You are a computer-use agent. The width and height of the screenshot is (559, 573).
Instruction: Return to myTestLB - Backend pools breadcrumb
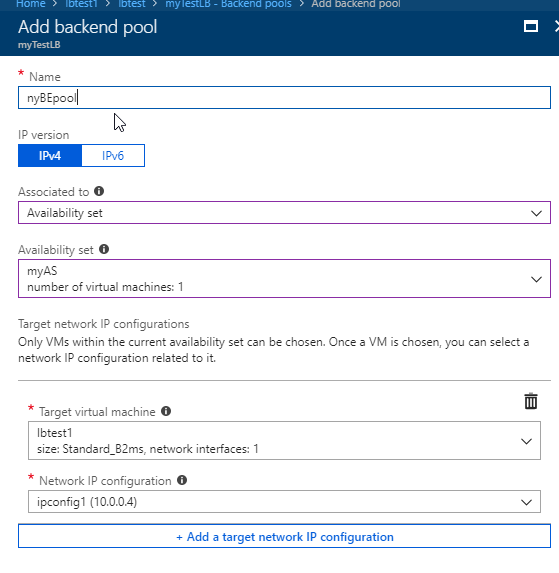coord(228,4)
